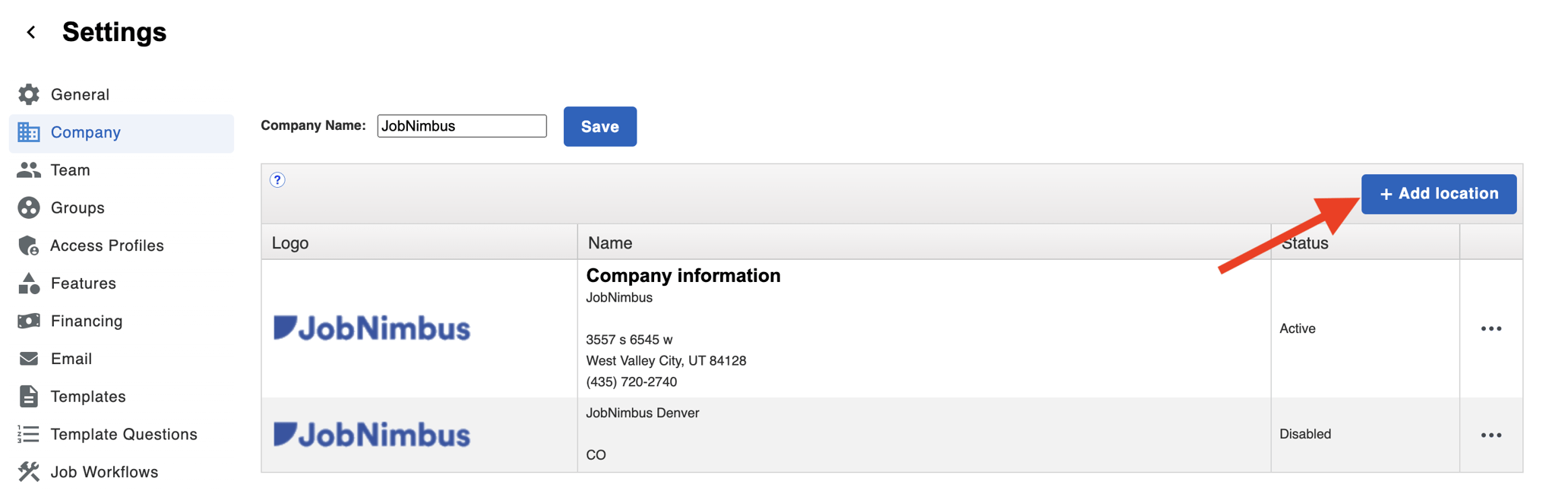Select the General settings gear icon
The height and width of the screenshot is (494, 1568).
click(28, 94)
